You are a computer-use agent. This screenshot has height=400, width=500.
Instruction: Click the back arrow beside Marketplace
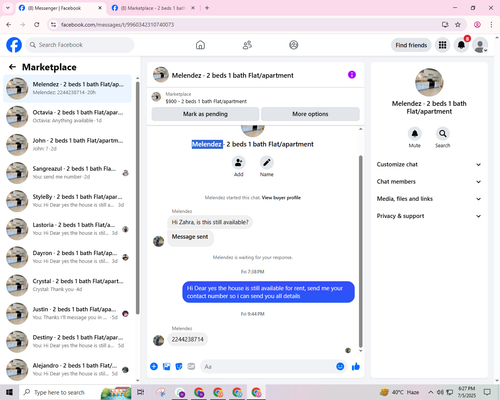pyautogui.click(x=12, y=67)
